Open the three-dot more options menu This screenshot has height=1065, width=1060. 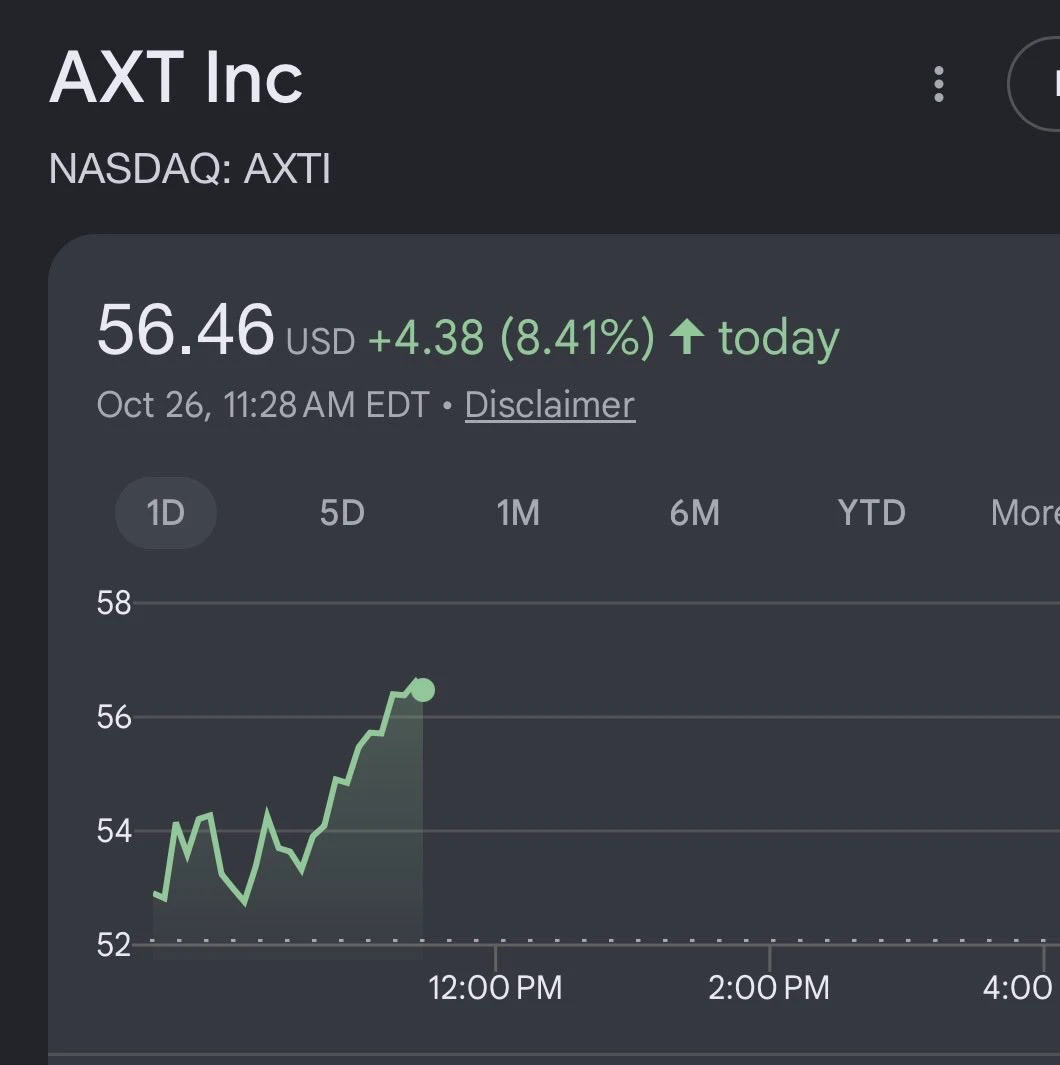tap(938, 84)
